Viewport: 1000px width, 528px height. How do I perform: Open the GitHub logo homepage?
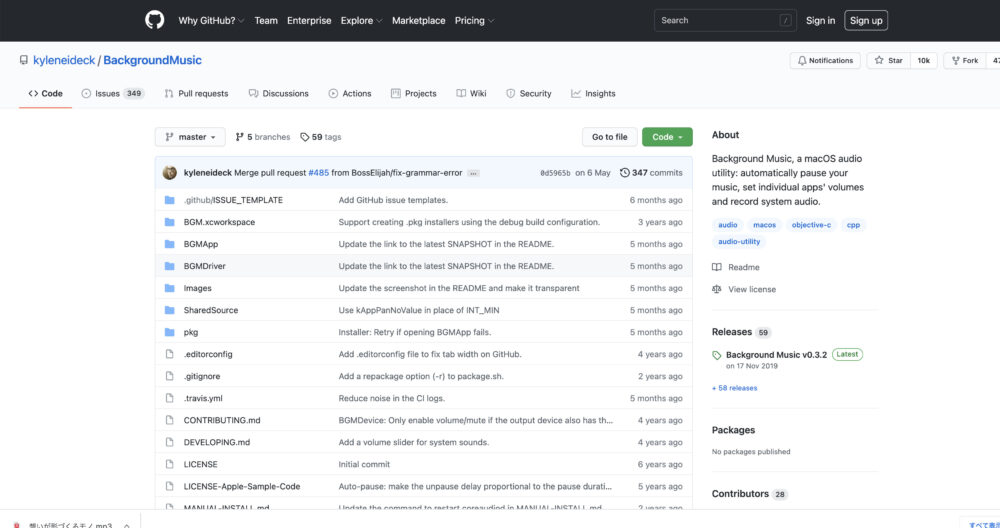pyautogui.click(x=154, y=20)
